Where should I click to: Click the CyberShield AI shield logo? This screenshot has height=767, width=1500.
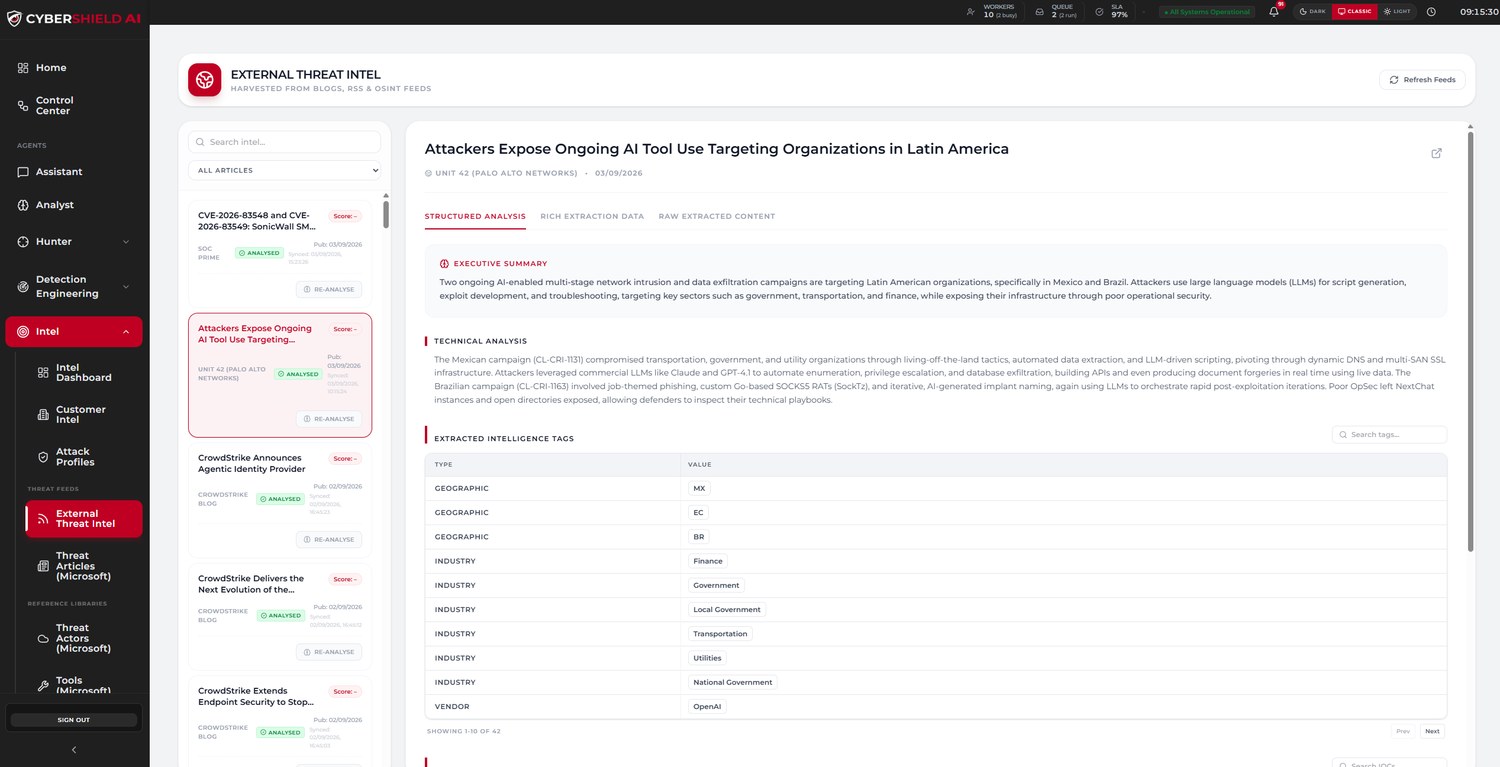[x=14, y=18]
